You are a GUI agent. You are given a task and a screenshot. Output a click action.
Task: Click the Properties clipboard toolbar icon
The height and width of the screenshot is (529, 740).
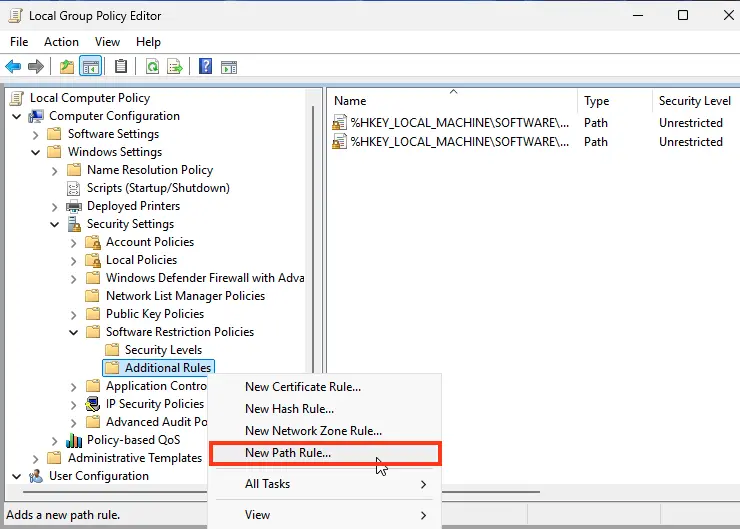tap(121, 67)
